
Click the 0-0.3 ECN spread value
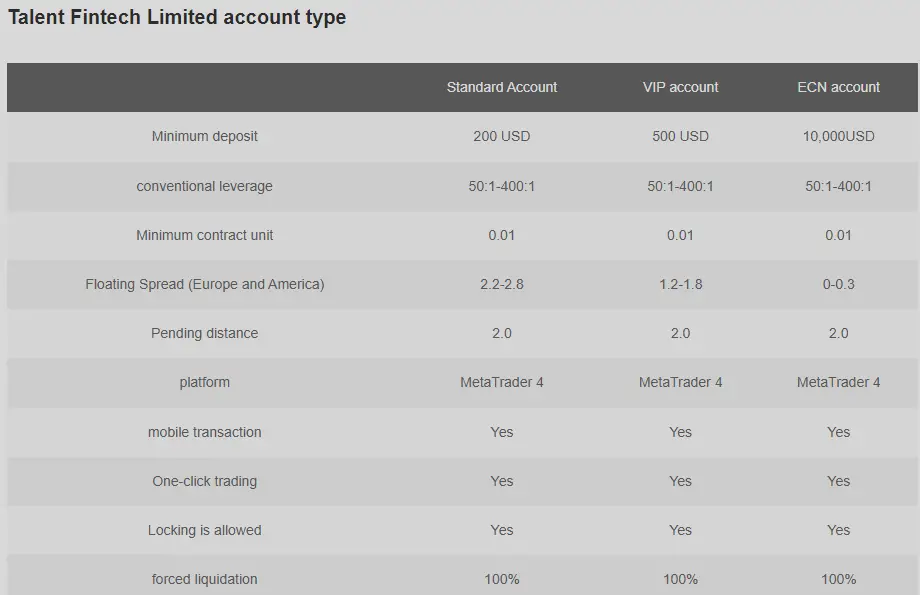point(838,284)
